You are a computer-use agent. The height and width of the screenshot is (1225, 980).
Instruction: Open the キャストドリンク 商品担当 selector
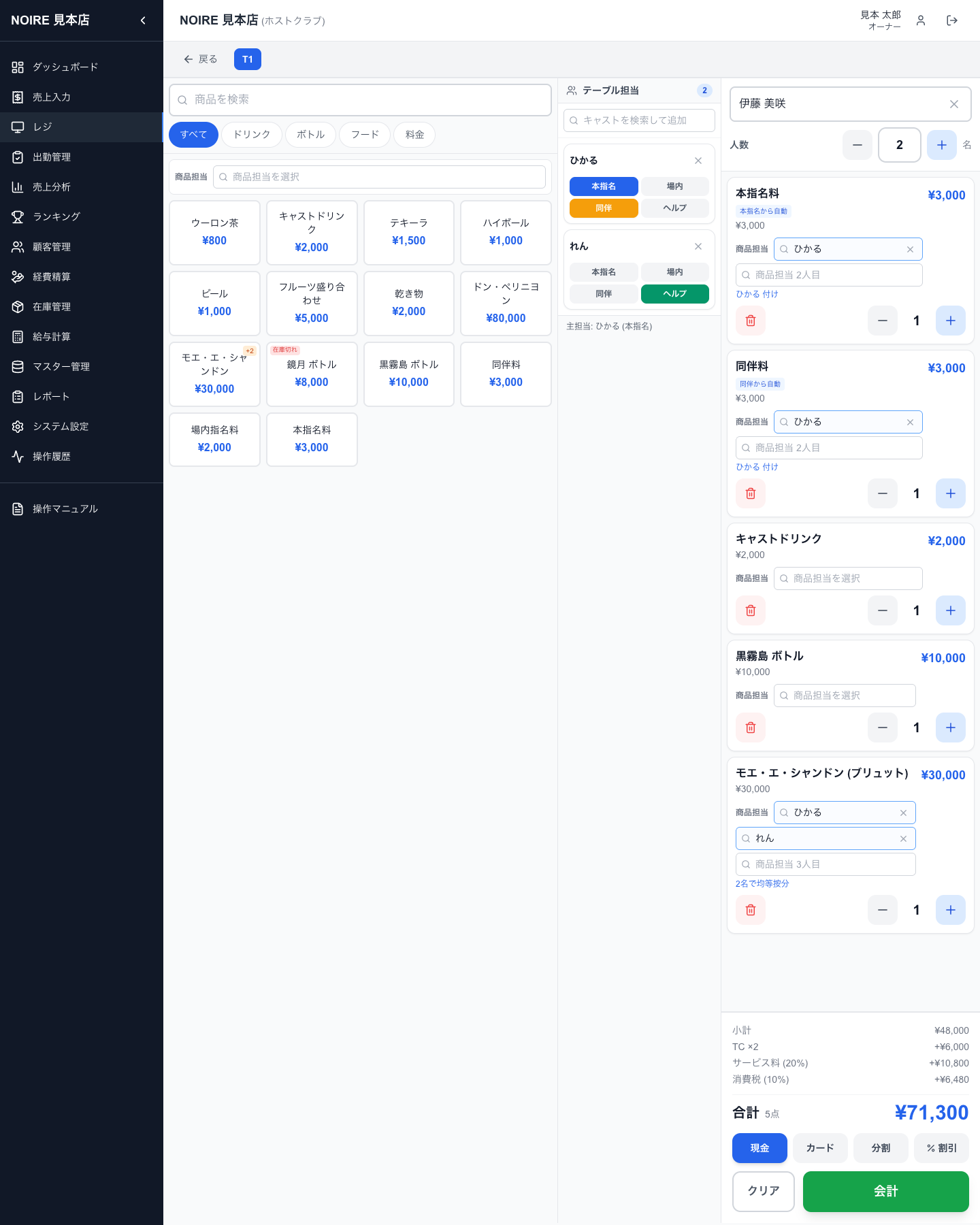[848, 578]
